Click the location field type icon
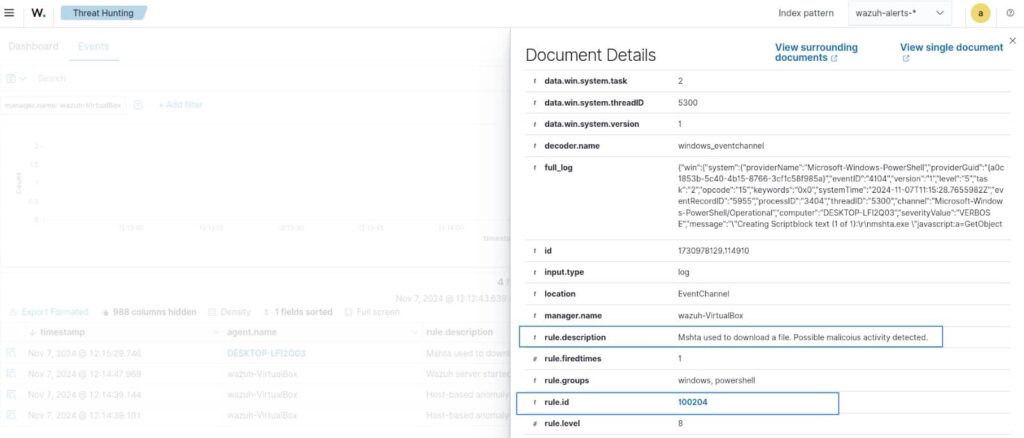 pos(534,294)
